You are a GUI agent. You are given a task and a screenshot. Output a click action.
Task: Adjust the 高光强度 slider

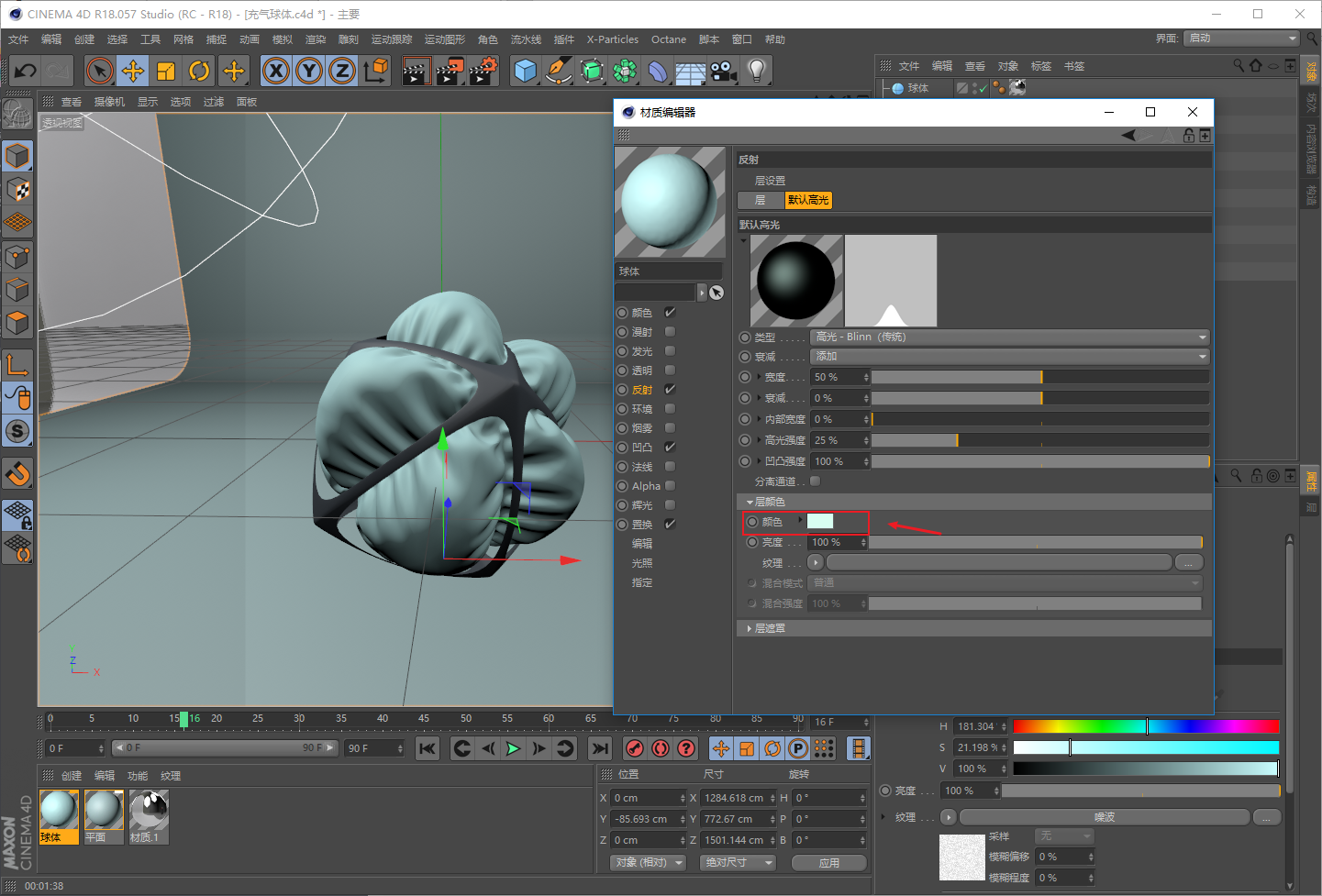[1040, 440]
